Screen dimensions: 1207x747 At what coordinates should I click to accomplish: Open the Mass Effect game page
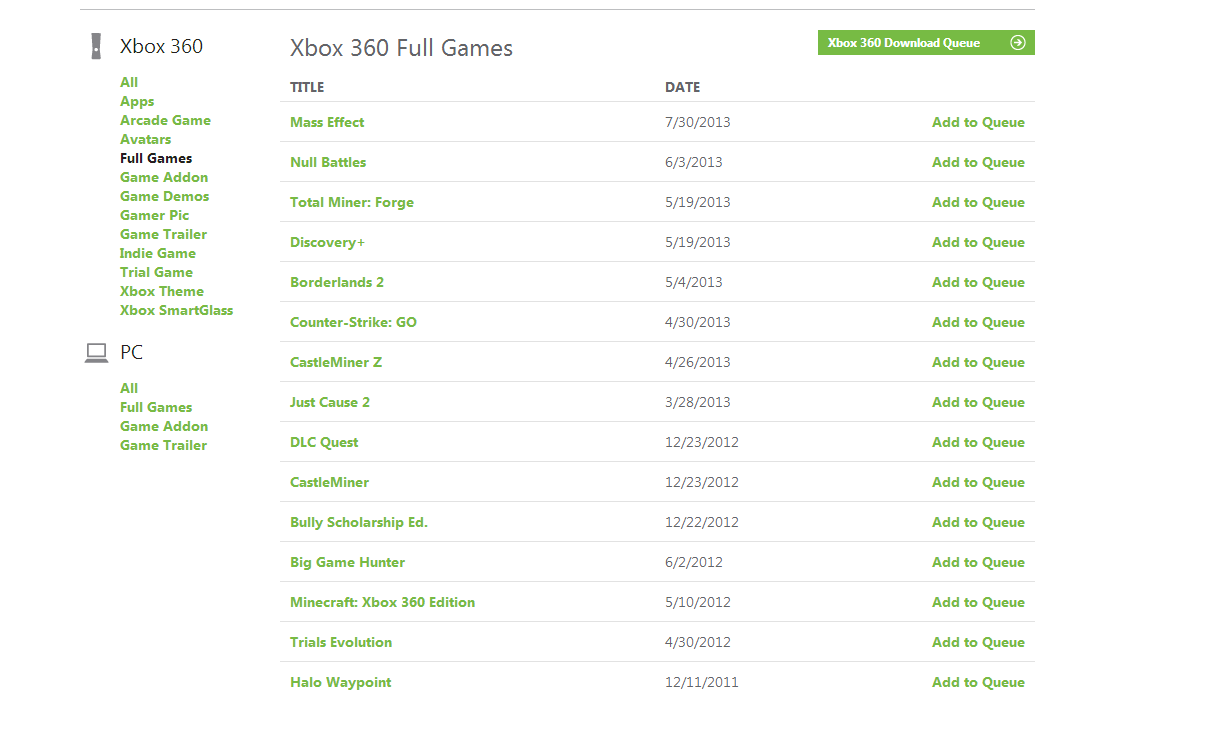(x=327, y=122)
